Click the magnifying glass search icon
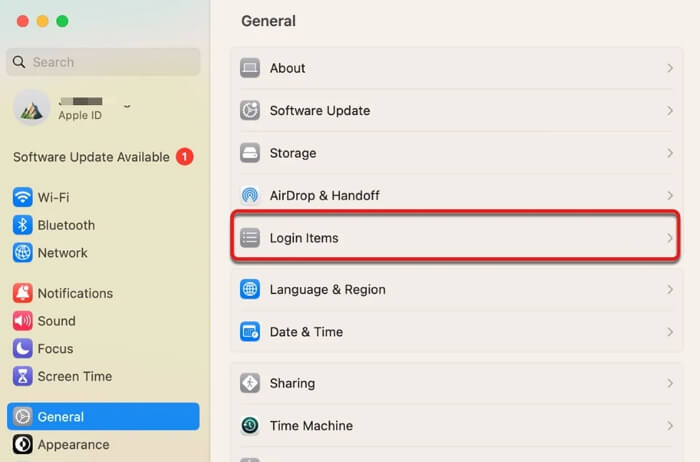This screenshot has height=462, width=700. coord(19,62)
